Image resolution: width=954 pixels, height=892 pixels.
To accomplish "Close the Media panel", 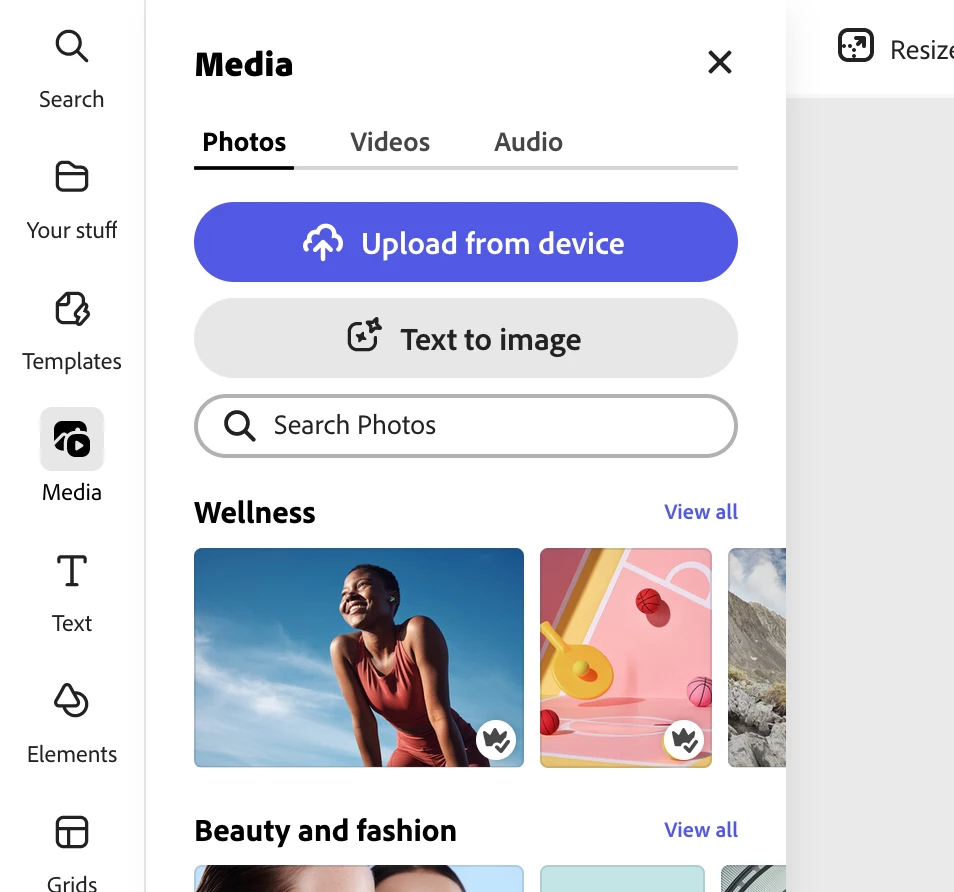I will point(720,62).
